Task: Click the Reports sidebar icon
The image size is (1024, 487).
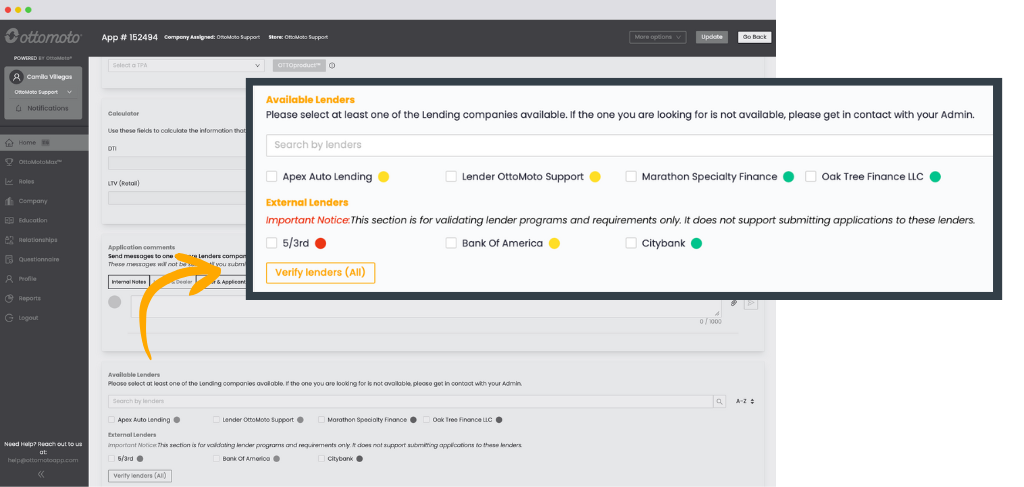Action: 9,298
